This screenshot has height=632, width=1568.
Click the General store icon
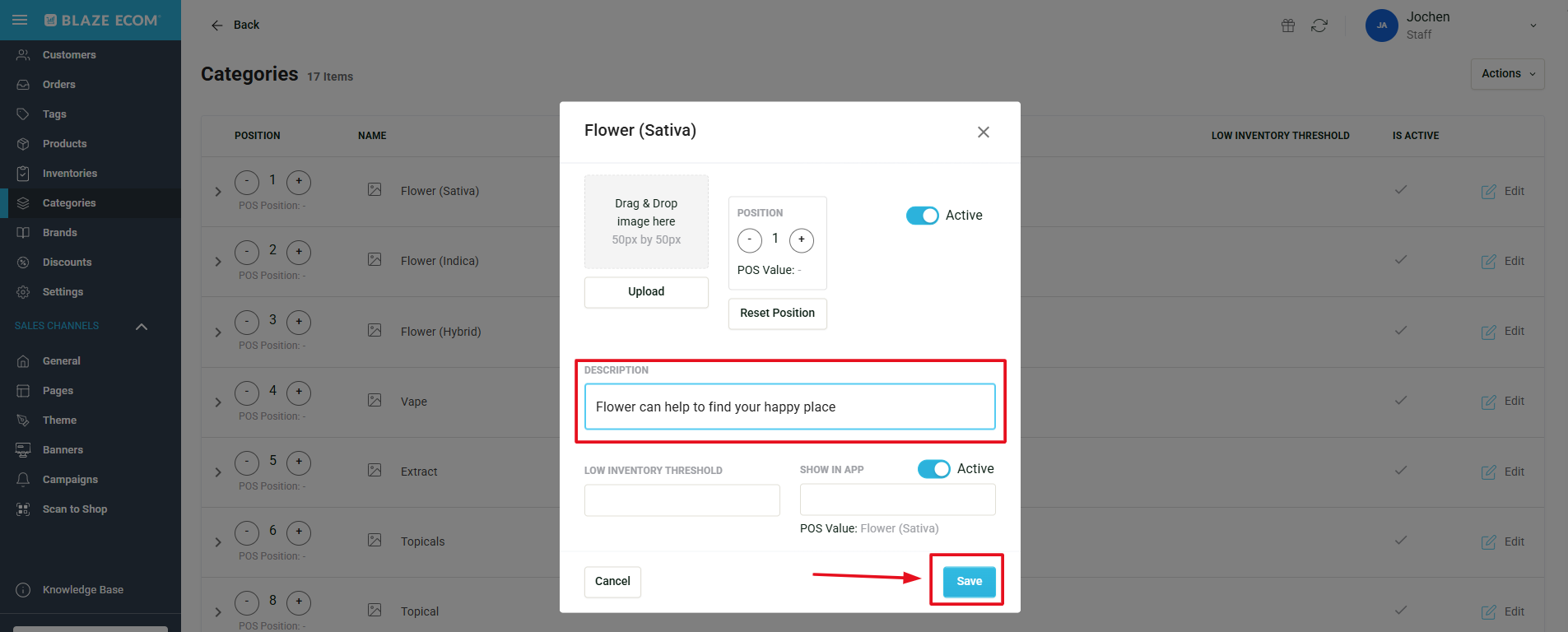tap(23, 361)
